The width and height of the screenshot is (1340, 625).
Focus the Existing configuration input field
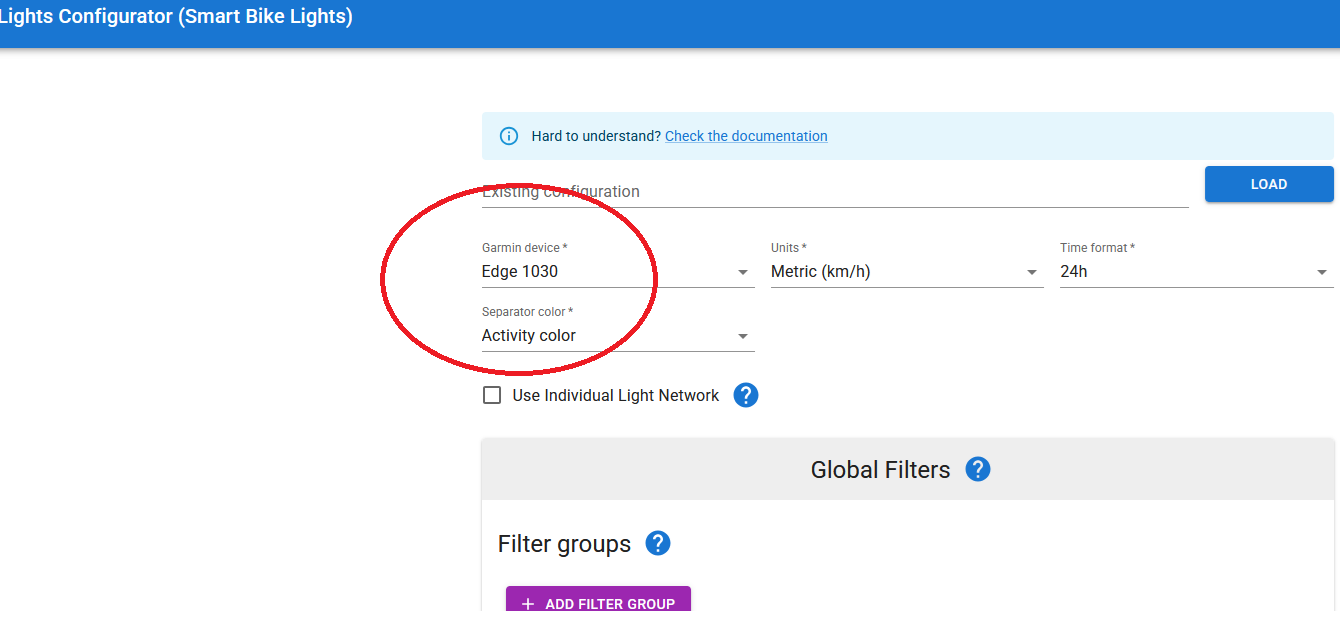[834, 191]
